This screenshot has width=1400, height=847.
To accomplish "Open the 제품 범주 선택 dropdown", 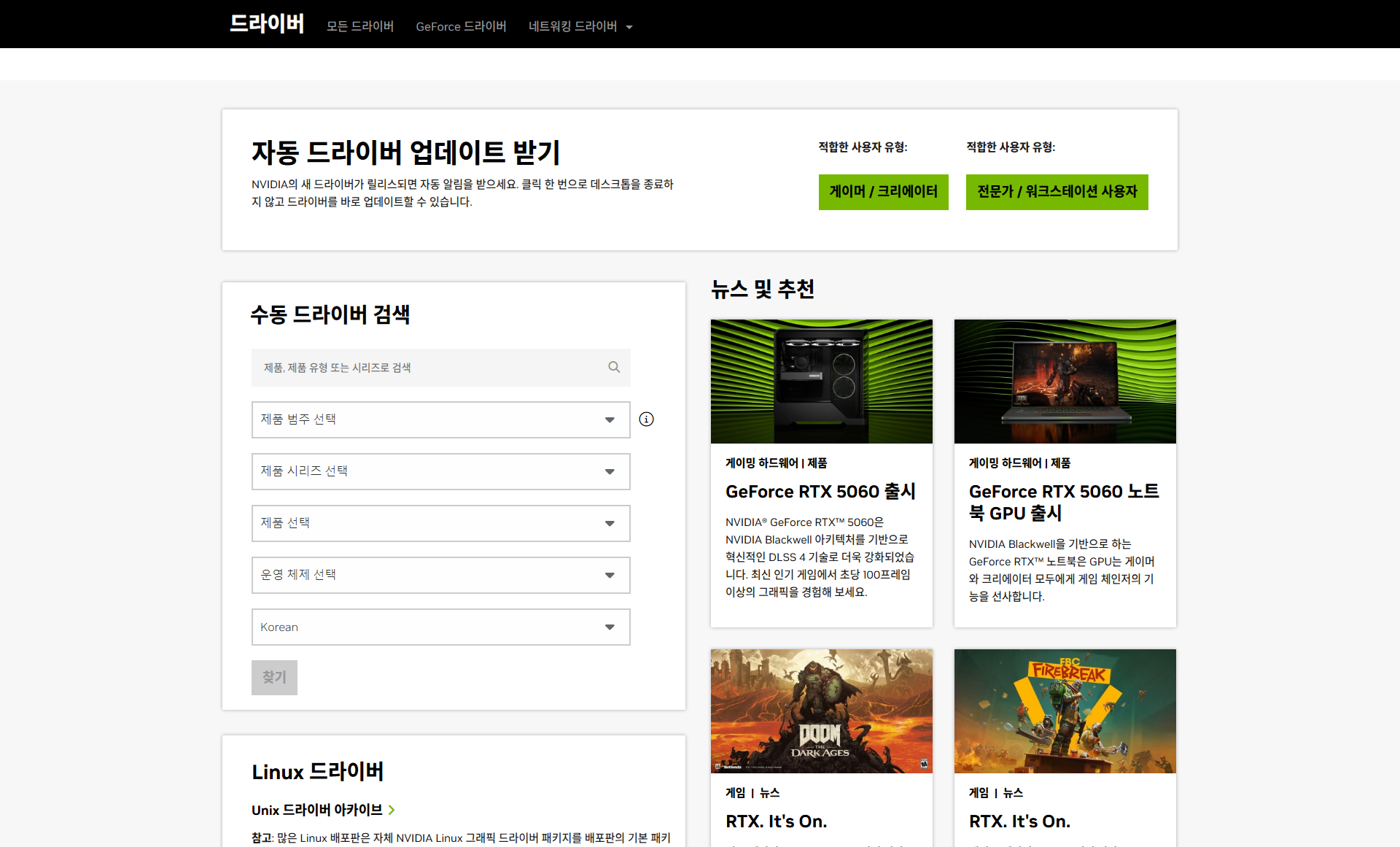I will pyautogui.click(x=440, y=419).
